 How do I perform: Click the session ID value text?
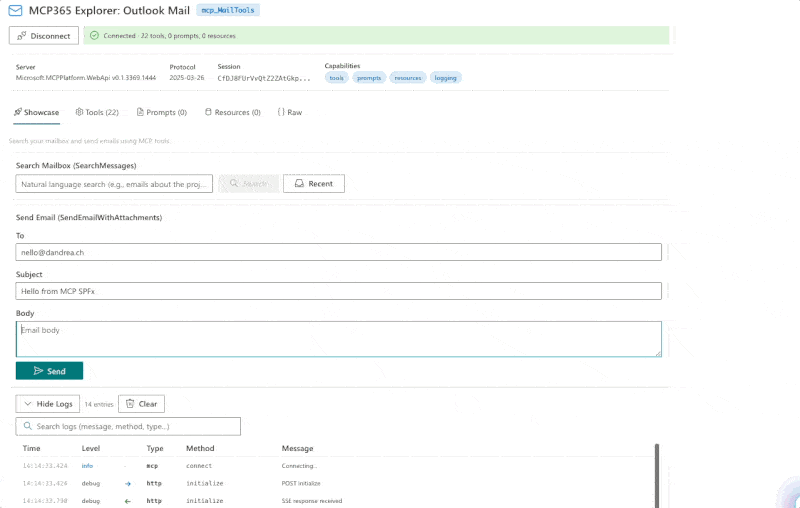pyautogui.click(x=264, y=78)
